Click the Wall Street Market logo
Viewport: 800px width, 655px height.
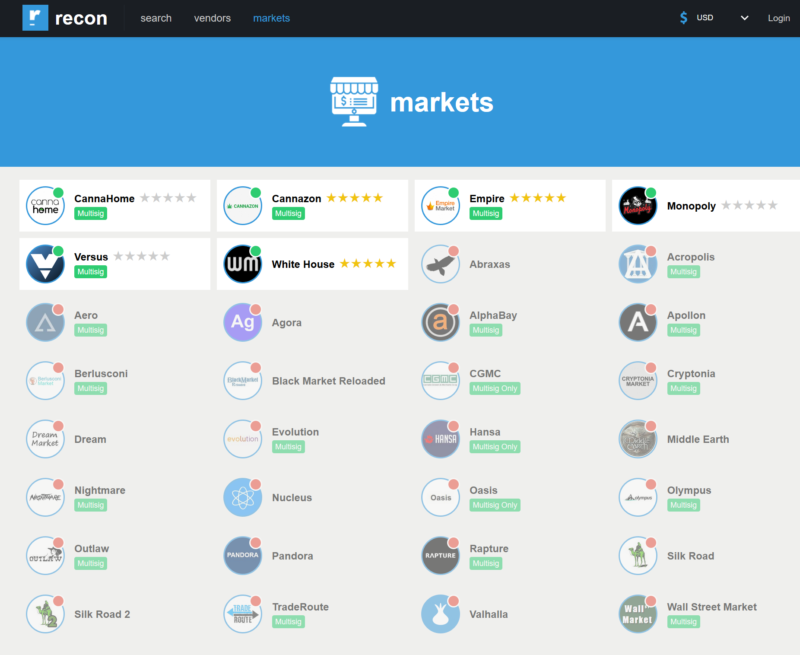pos(638,614)
